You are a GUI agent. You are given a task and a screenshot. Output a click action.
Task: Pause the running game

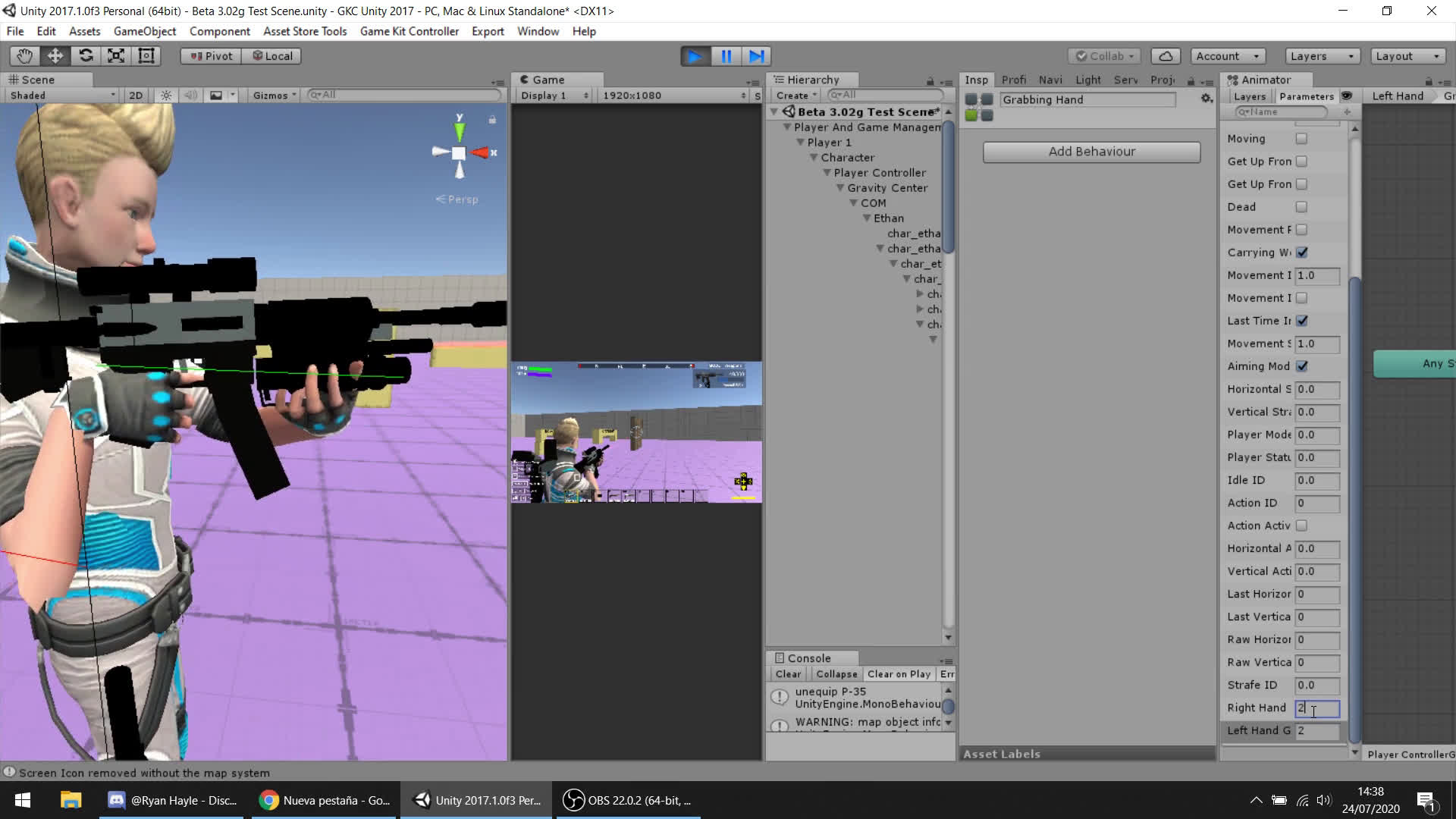coord(726,56)
